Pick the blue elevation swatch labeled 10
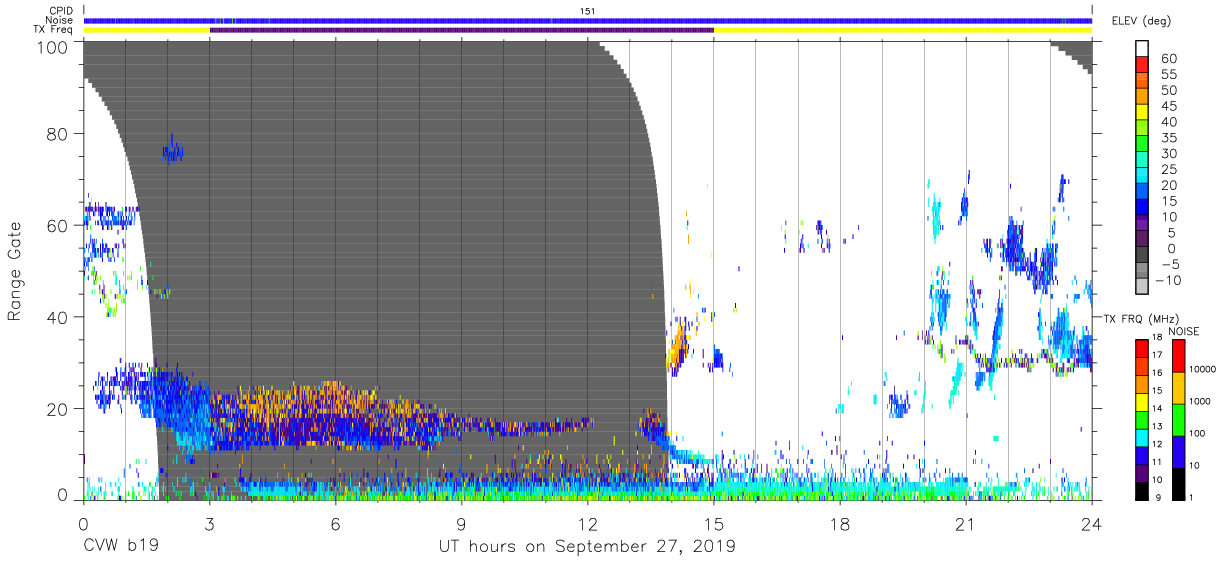 1144,209
